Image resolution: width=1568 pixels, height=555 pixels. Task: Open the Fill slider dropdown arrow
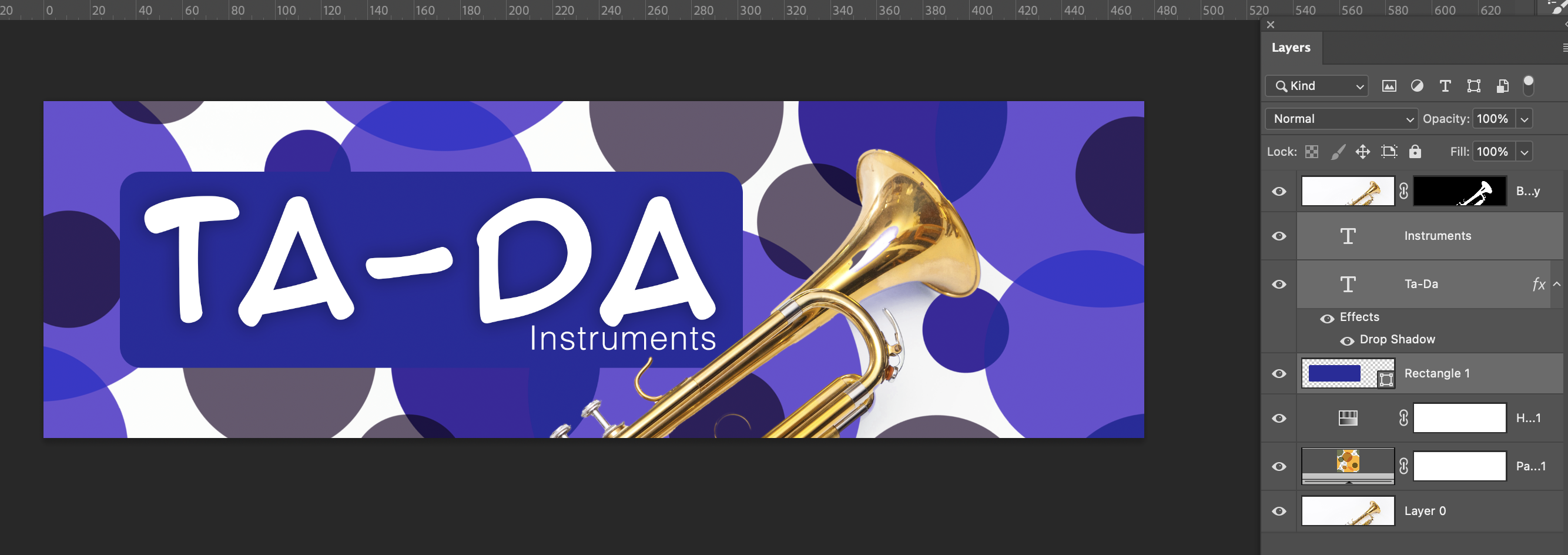[1524, 152]
